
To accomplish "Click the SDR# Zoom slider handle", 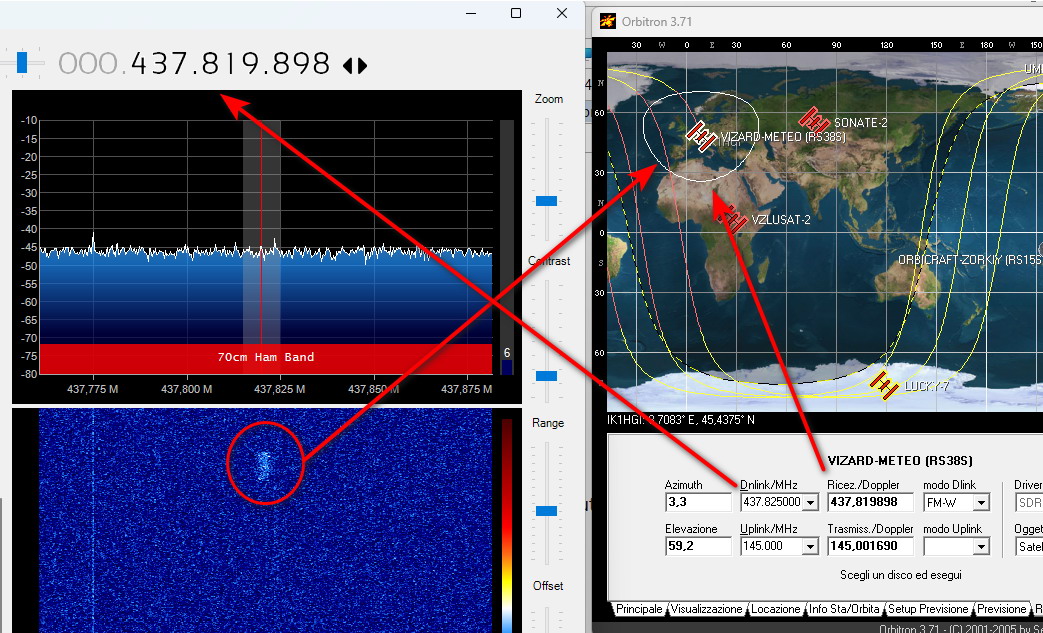I will (x=547, y=201).
